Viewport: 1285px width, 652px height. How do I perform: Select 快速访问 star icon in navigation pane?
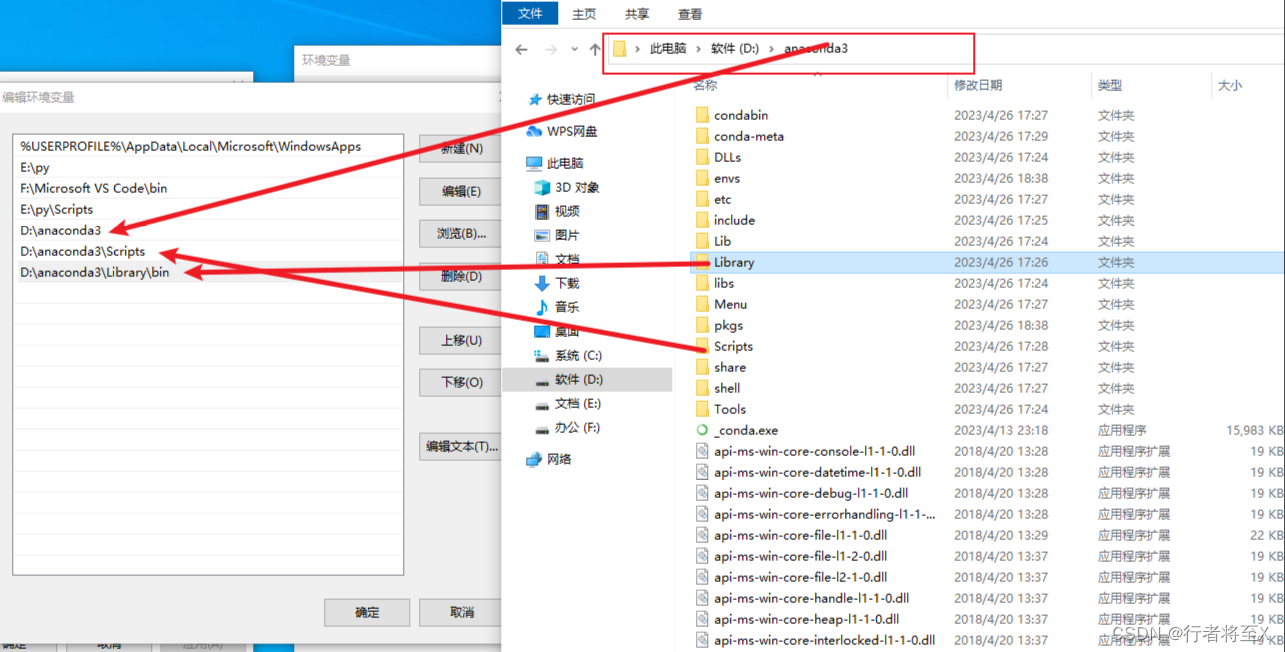click(535, 99)
